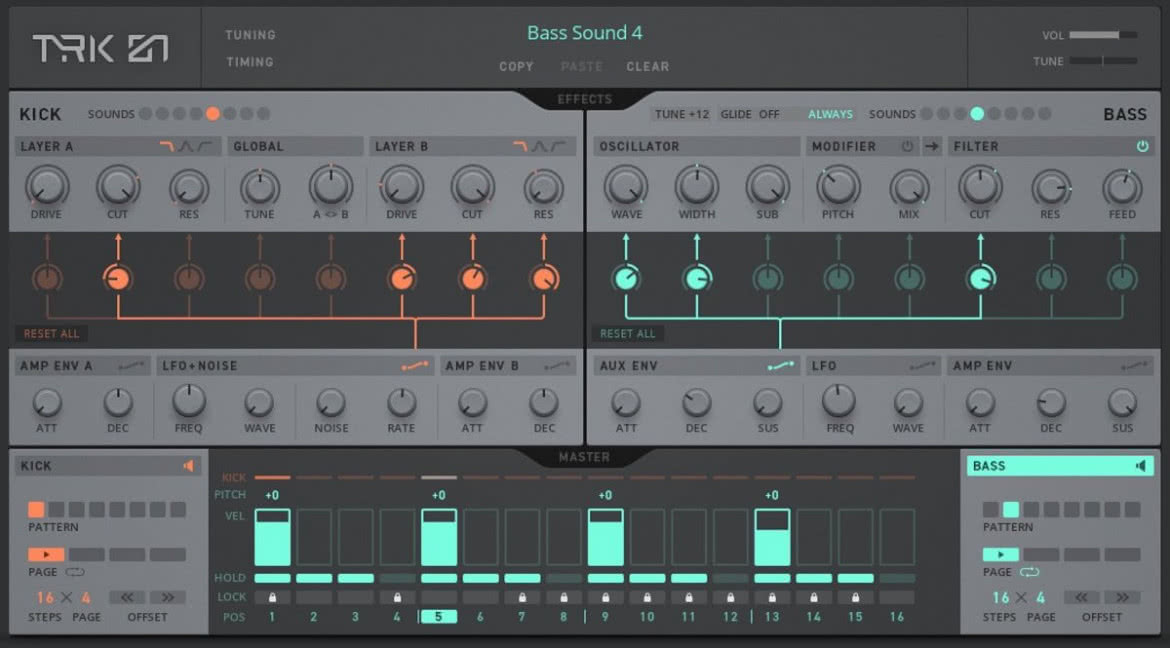Shift Kick offset right arrows
The image size is (1170, 648).
(168, 597)
